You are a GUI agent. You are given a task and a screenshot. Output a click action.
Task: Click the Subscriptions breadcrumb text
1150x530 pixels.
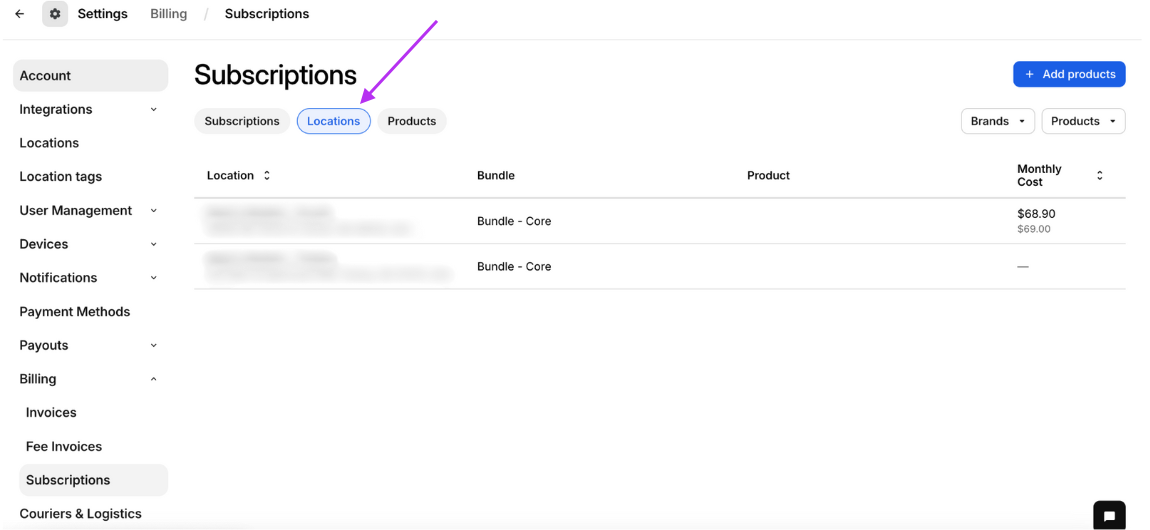click(x=267, y=14)
